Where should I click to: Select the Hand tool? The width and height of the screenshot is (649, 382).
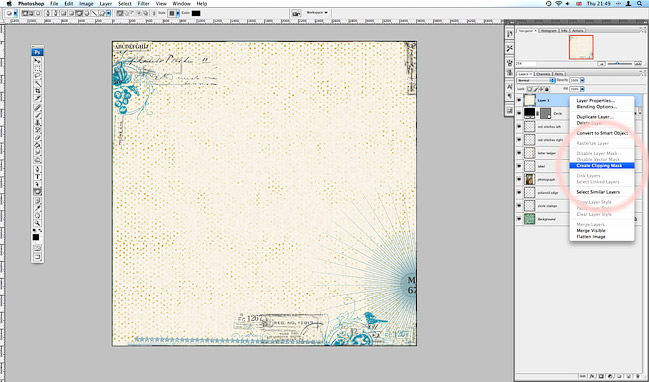click(37, 216)
